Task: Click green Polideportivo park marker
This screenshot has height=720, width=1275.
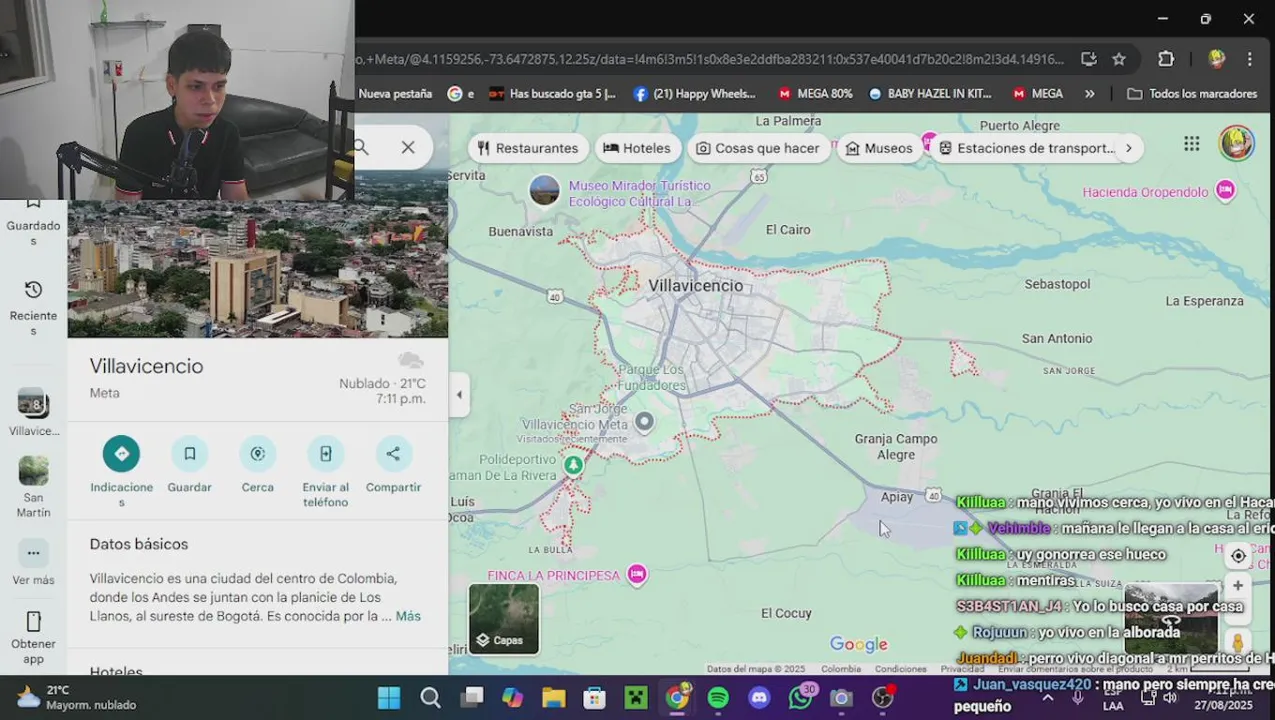Action: [x=573, y=465]
